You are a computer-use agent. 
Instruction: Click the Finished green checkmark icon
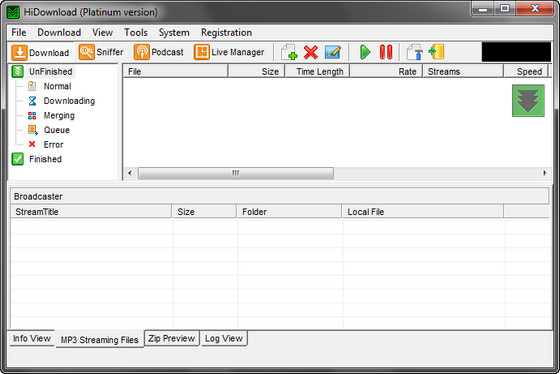[x=18, y=159]
